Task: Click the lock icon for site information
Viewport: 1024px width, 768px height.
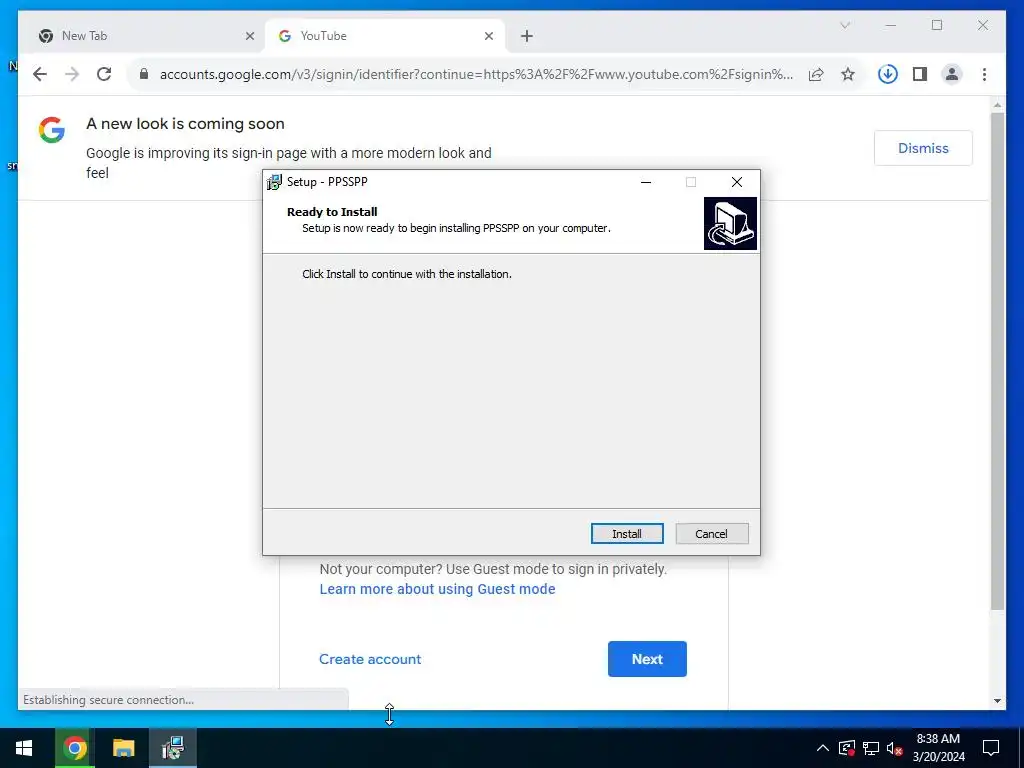Action: click(x=144, y=74)
